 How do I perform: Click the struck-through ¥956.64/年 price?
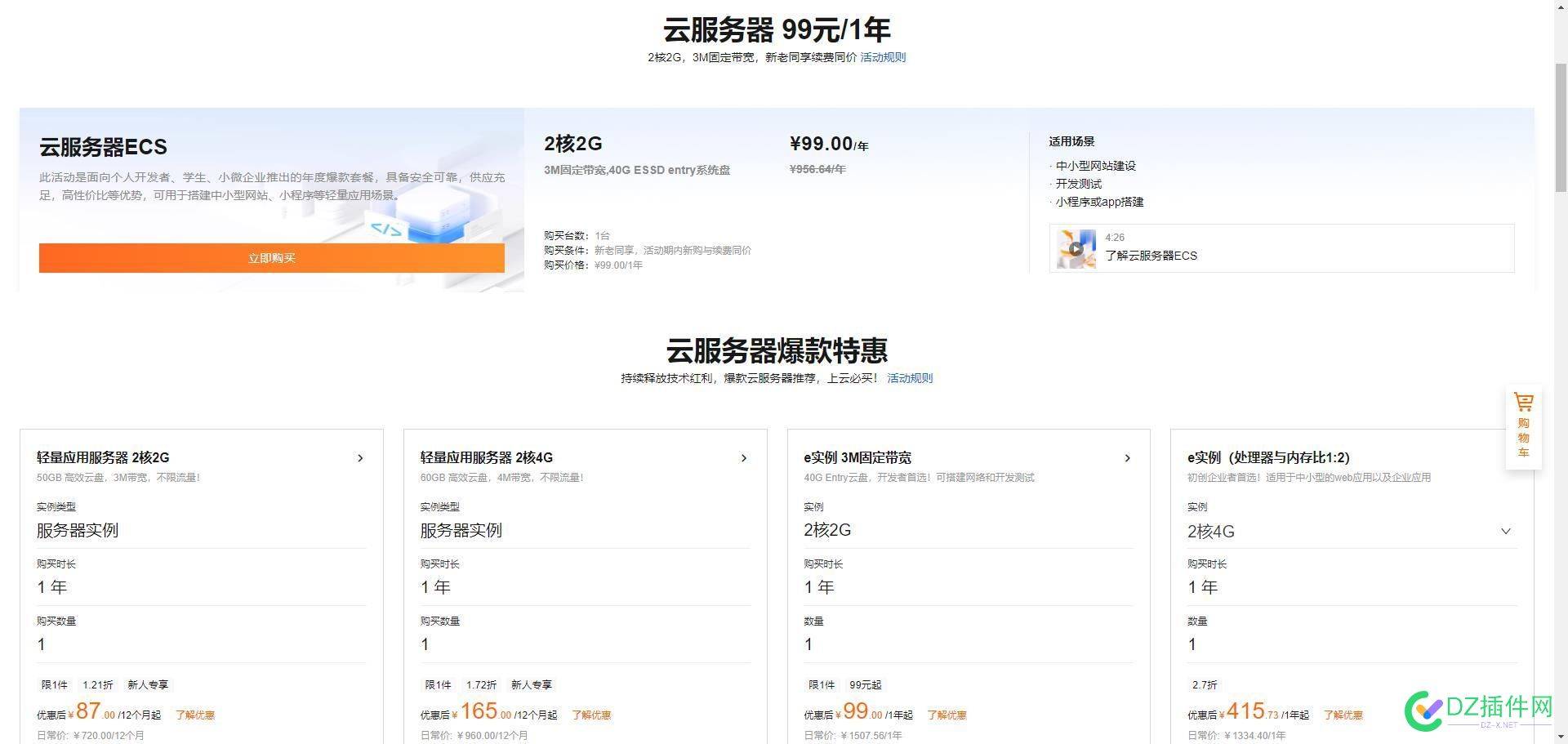click(817, 169)
